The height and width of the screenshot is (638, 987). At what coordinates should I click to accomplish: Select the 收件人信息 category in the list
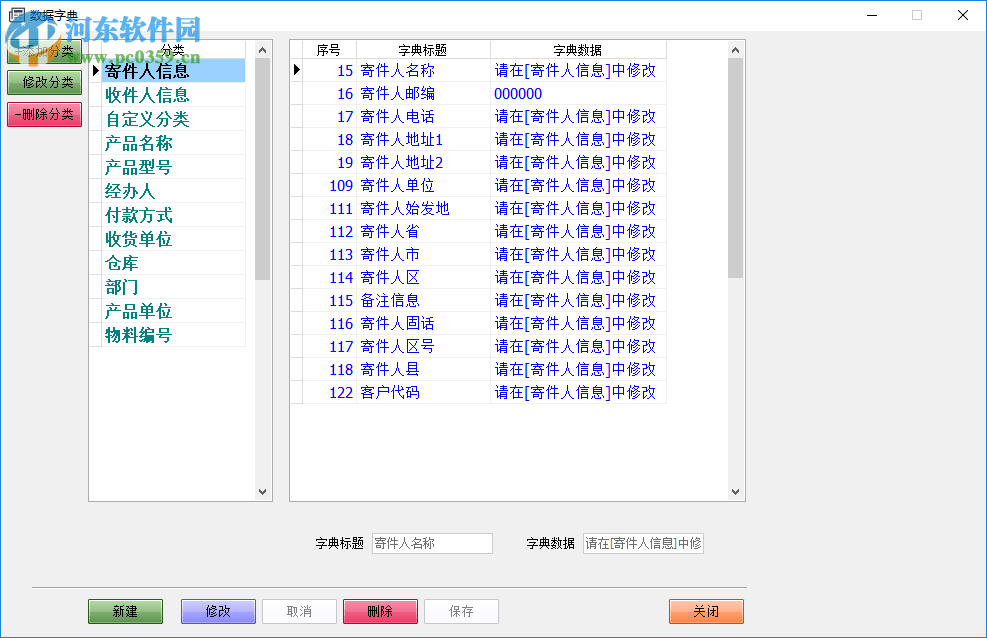[x=148, y=96]
